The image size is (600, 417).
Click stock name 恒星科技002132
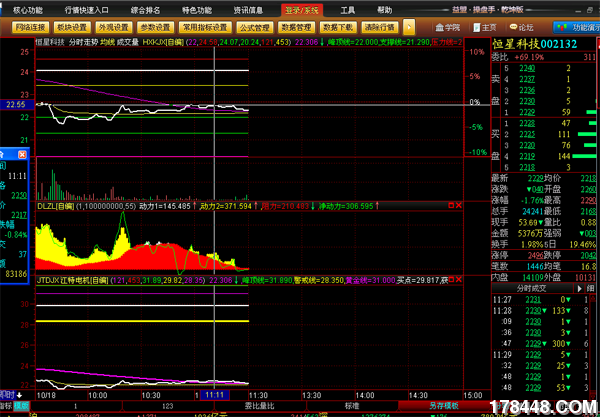click(x=534, y=44)
